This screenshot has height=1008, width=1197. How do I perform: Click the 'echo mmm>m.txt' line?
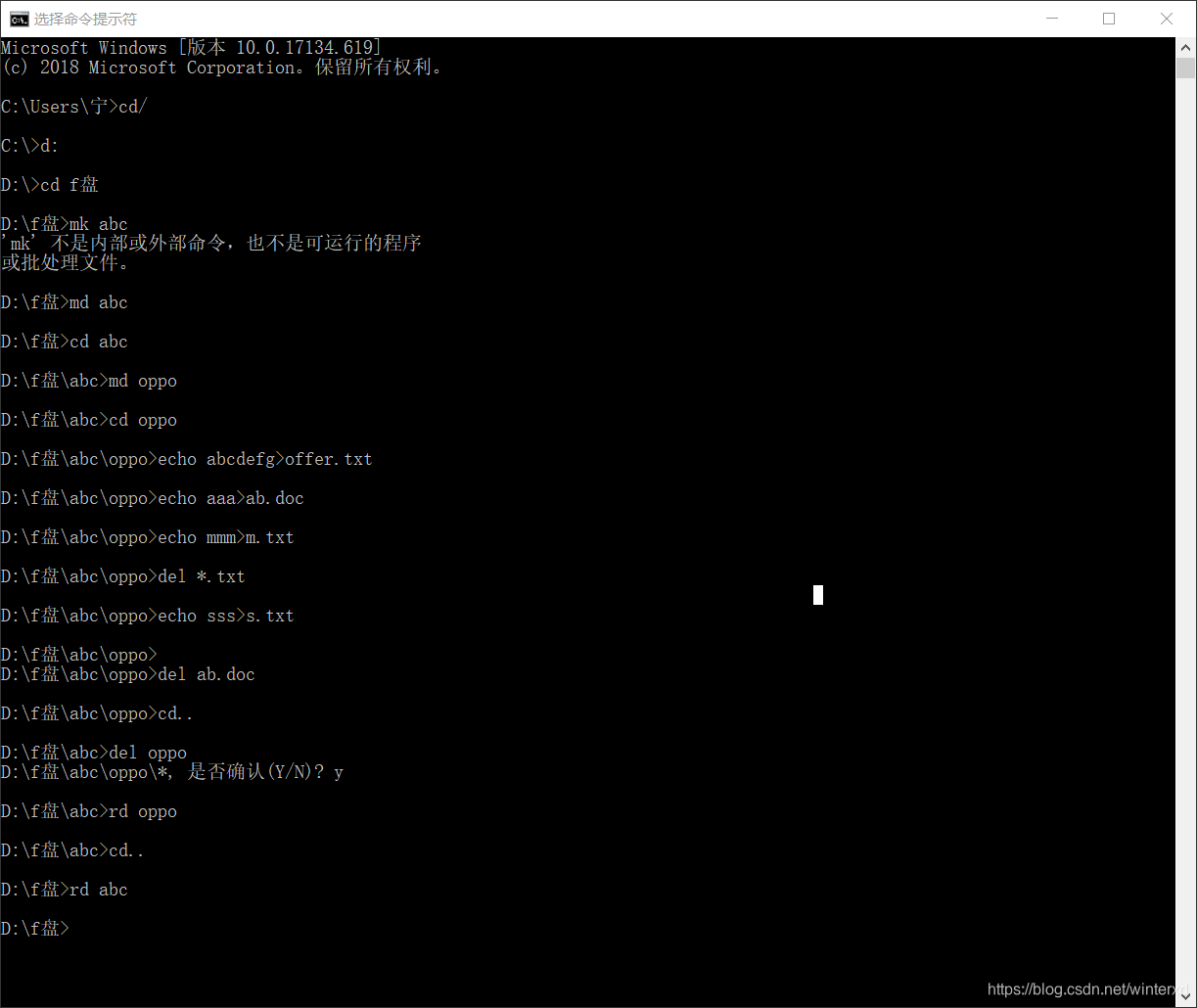pos(148,537)
